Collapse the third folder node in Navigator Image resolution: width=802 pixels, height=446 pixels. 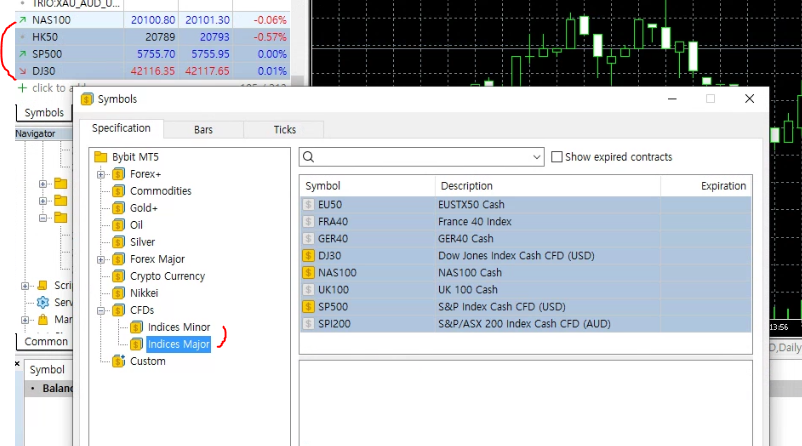43,218
